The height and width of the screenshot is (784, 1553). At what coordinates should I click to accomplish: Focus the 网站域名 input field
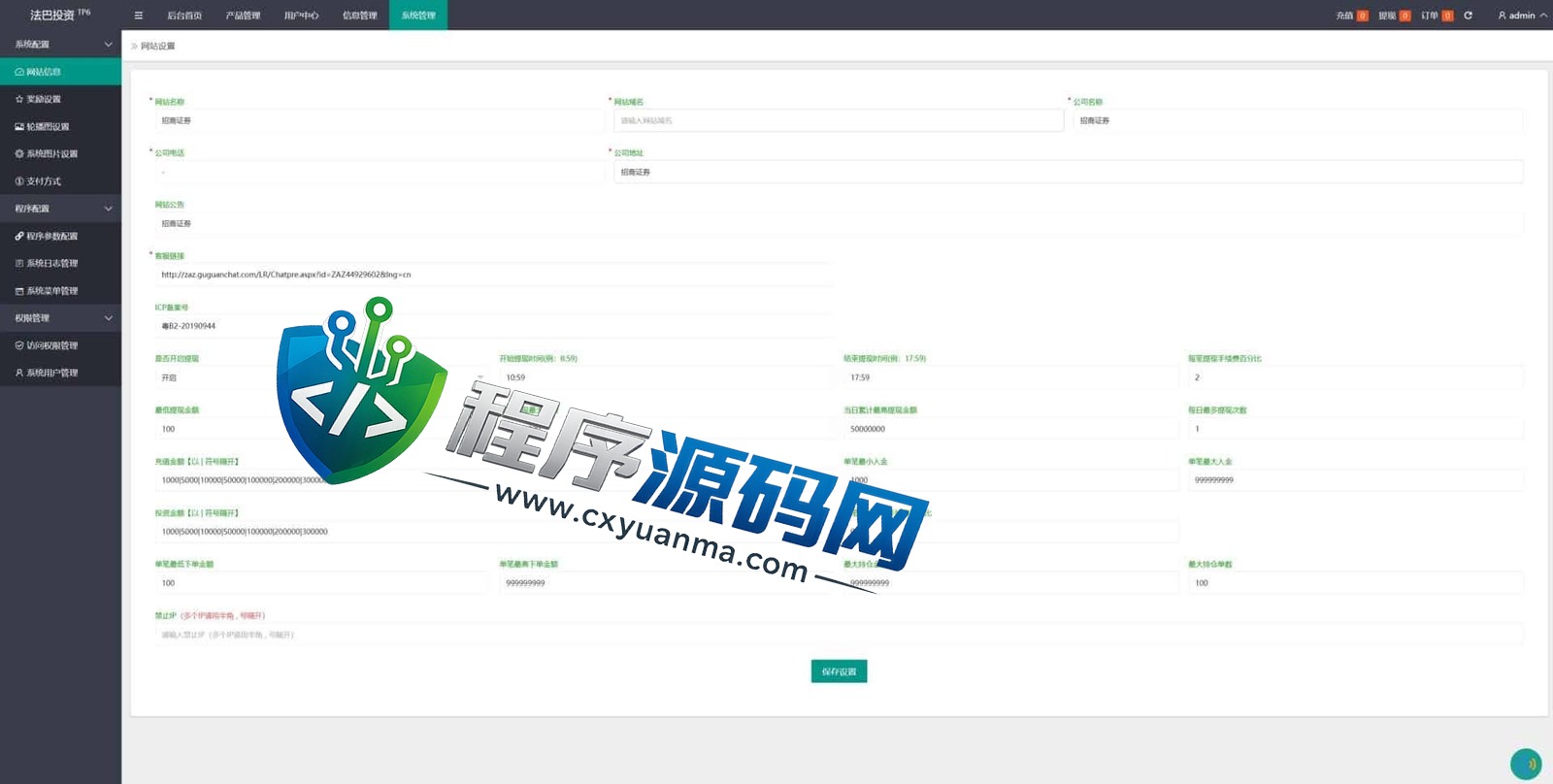pos(839,120)
